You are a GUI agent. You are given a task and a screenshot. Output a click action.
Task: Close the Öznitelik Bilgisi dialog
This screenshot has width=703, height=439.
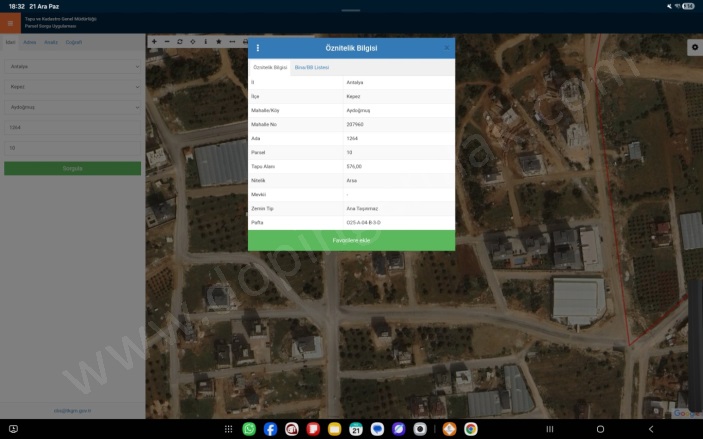(x=446, y=47)
